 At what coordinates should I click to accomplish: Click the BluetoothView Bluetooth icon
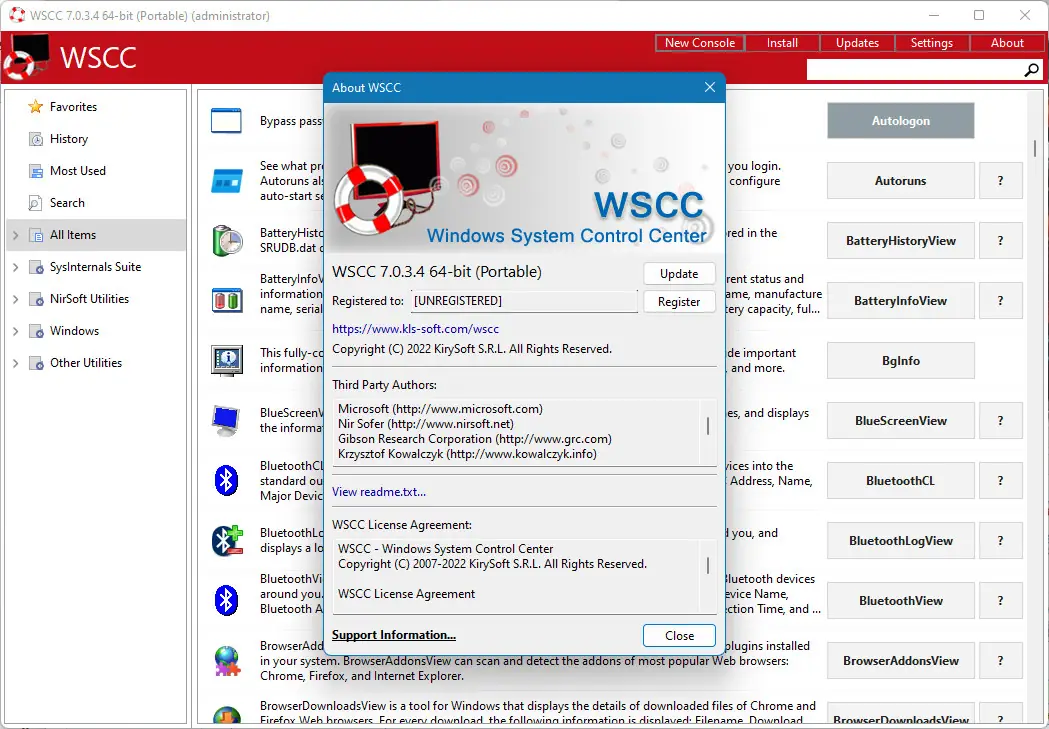click(x=226, y=601)
